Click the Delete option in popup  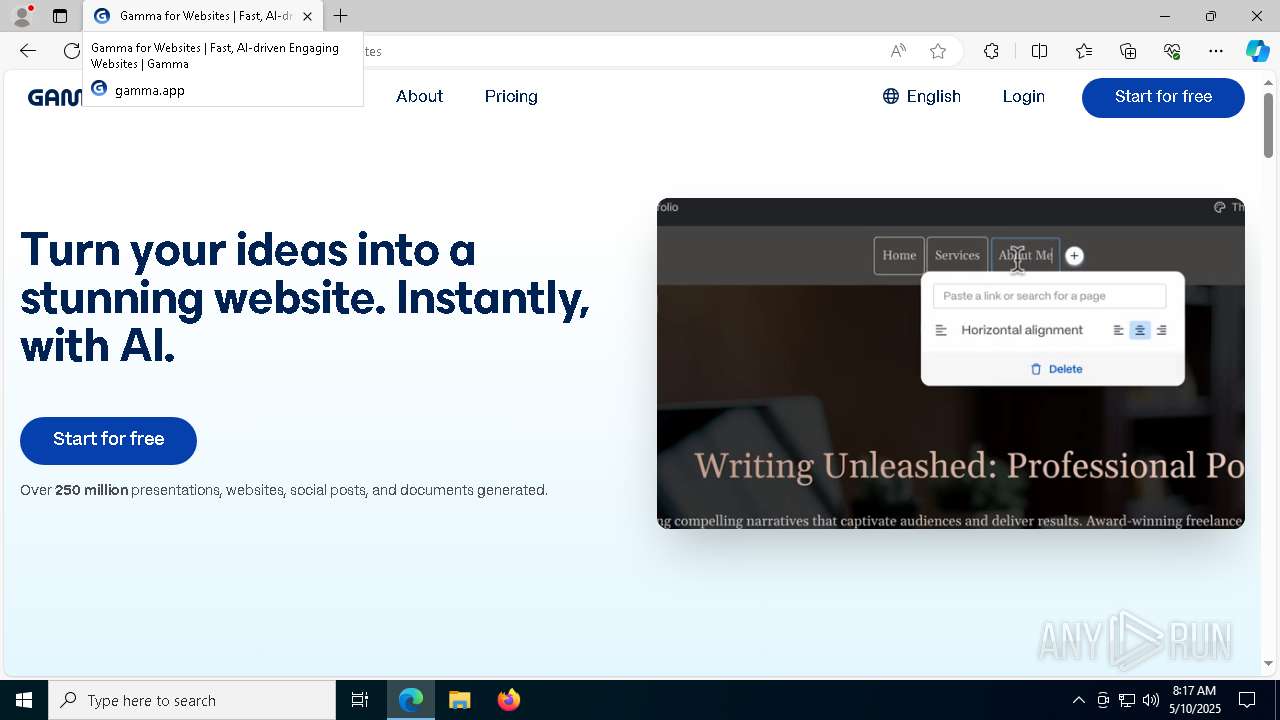tap(1056, 369)
